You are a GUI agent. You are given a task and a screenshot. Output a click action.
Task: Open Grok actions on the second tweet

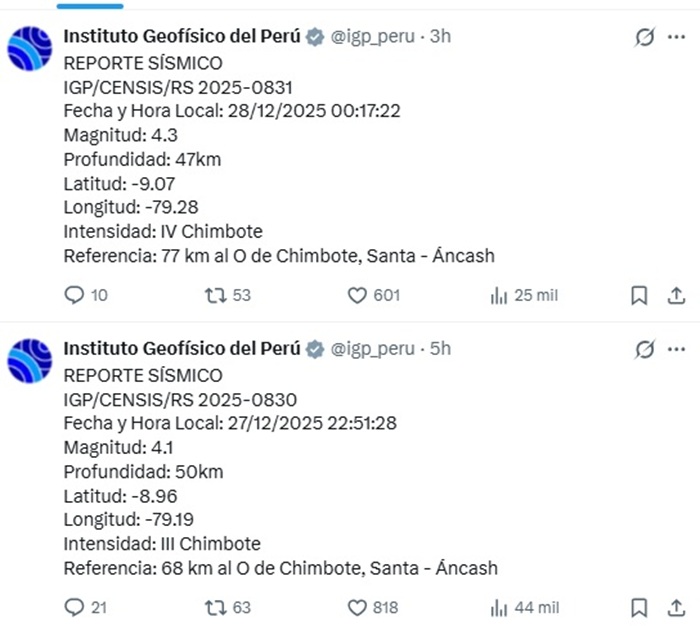[x=645, y=349]
